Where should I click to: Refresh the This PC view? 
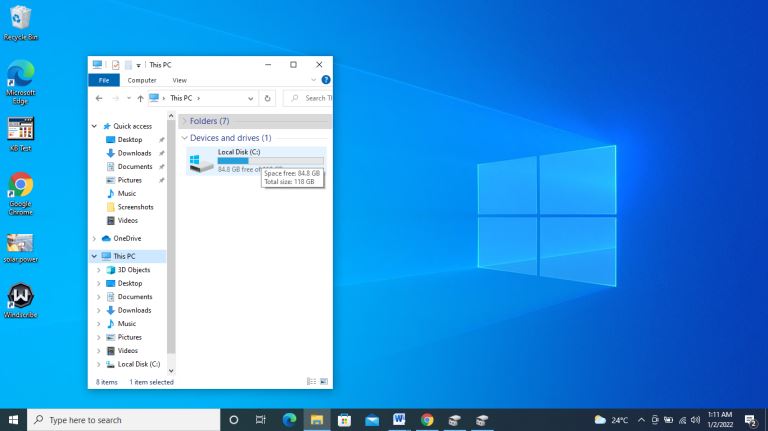pos(267,98)
